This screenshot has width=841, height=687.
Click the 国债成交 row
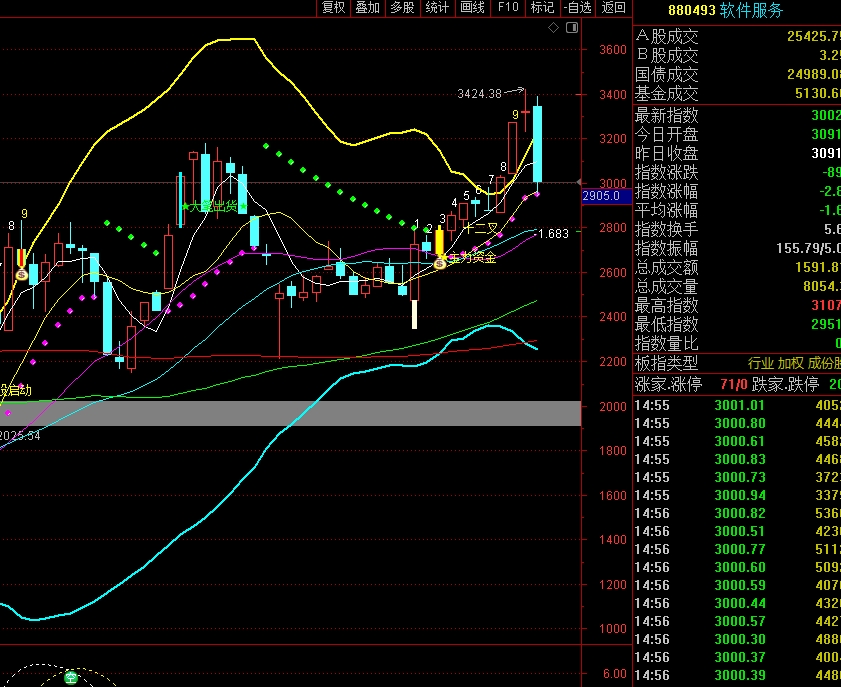(x=737, y=75)
